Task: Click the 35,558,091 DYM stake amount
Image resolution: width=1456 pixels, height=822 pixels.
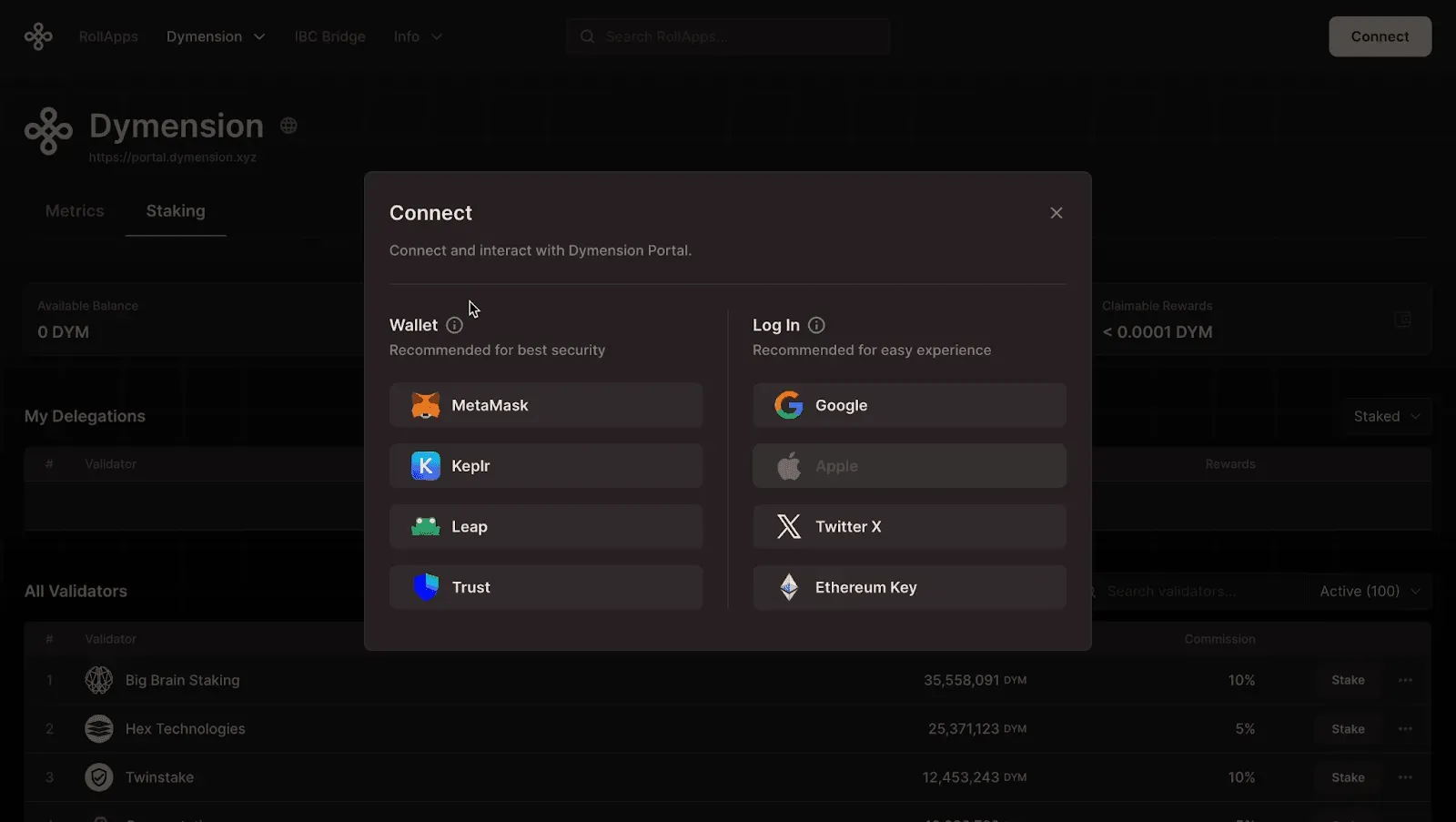Action: pos(976,680)
